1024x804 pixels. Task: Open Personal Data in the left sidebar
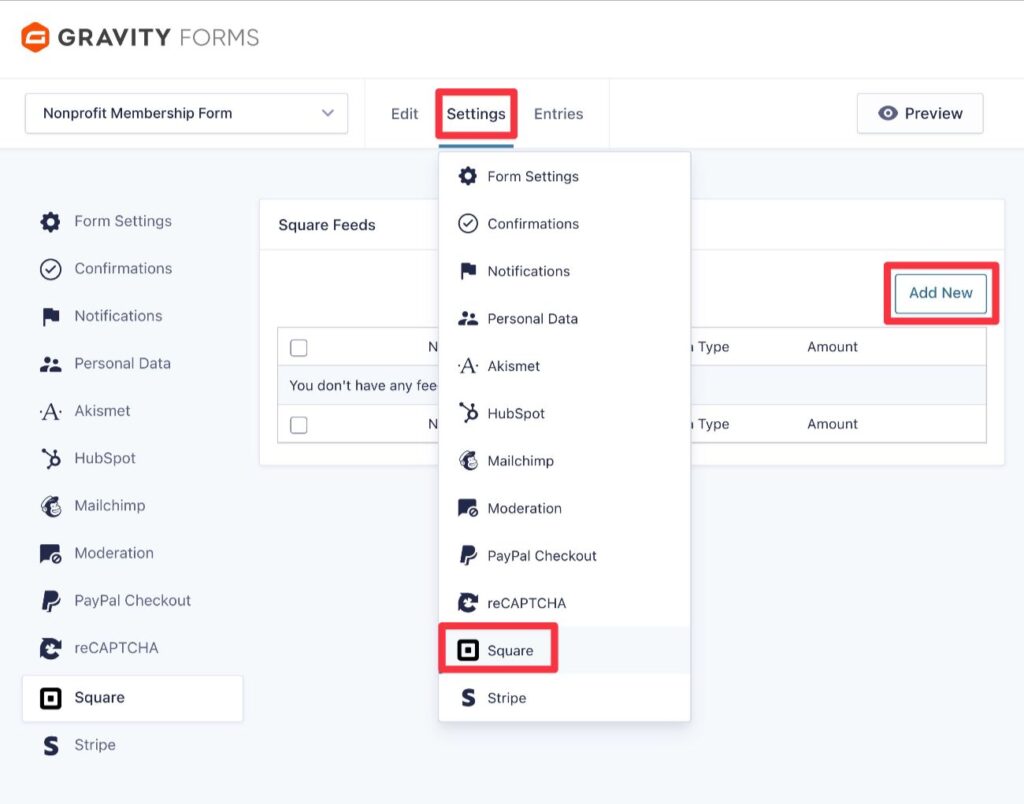tap(133, 363)
